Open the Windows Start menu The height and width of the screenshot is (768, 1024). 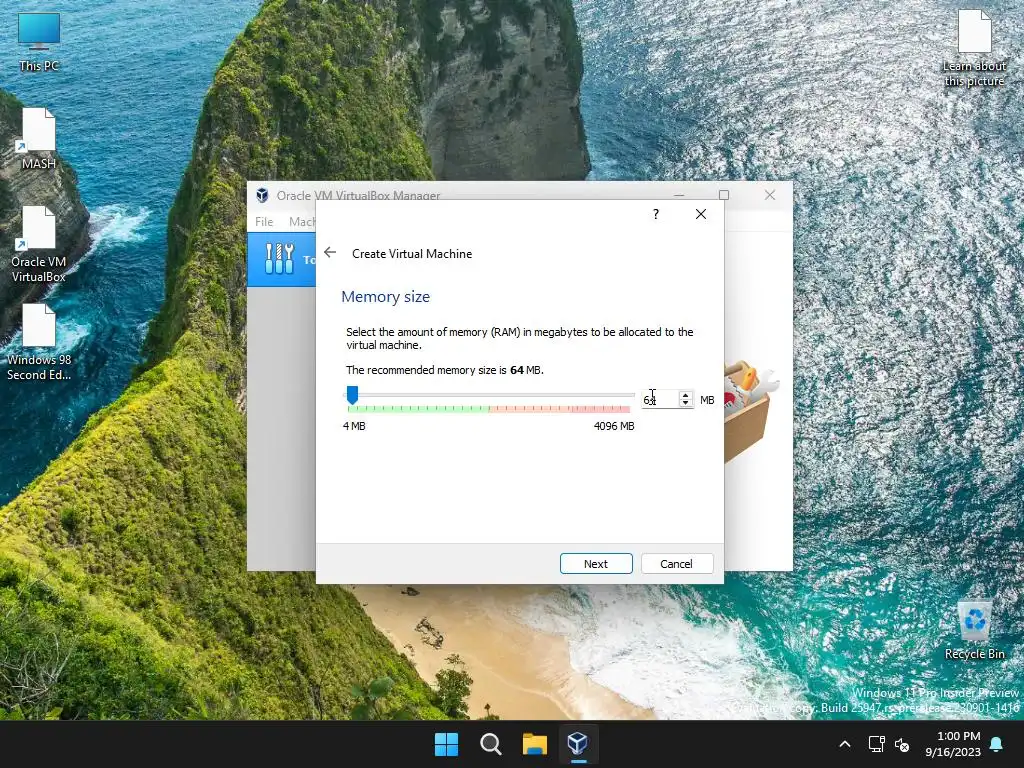point(447,744)
